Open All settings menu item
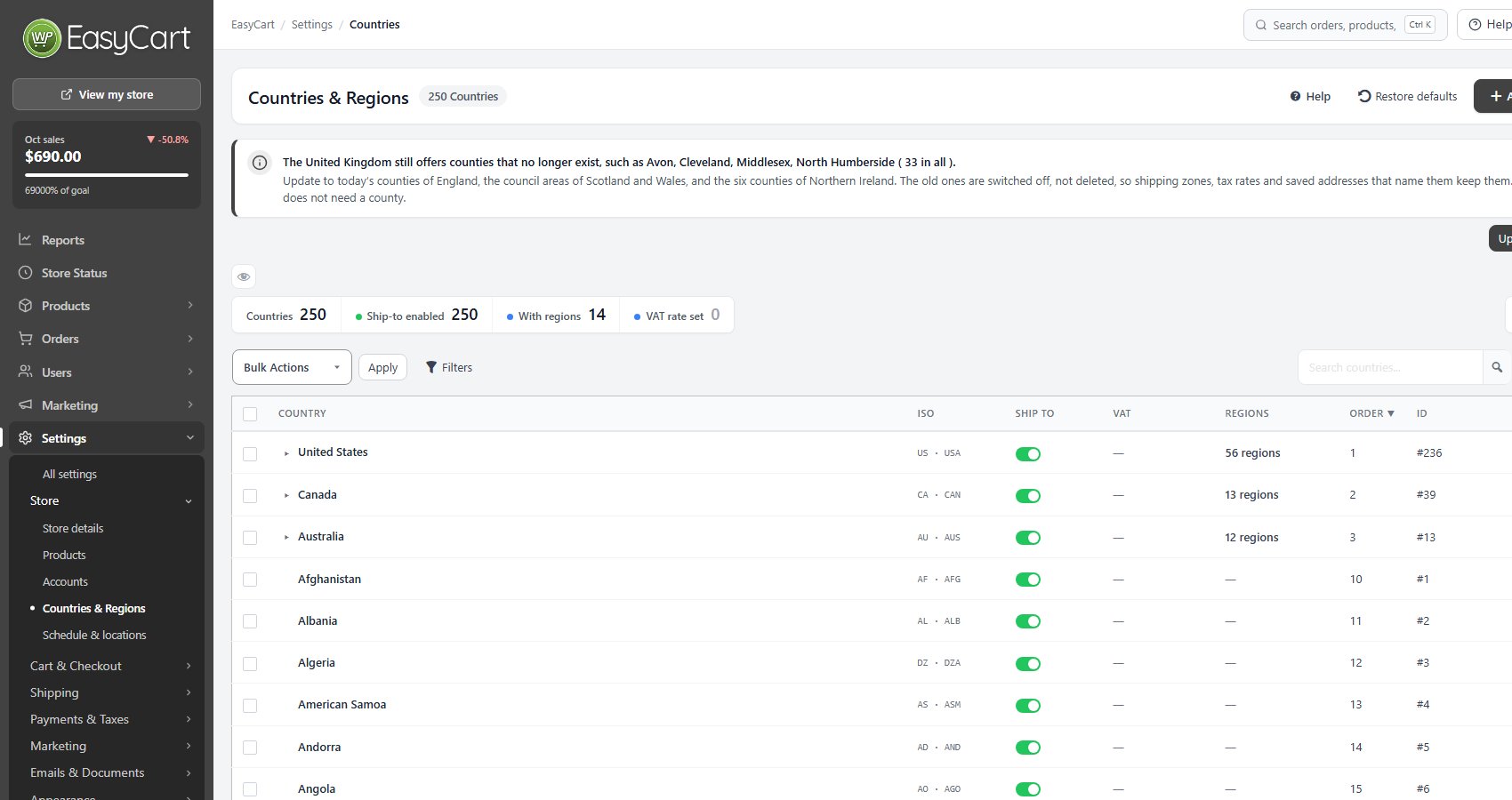The width and height of the screenshot is (1512, 800). (x=69, y=474)
